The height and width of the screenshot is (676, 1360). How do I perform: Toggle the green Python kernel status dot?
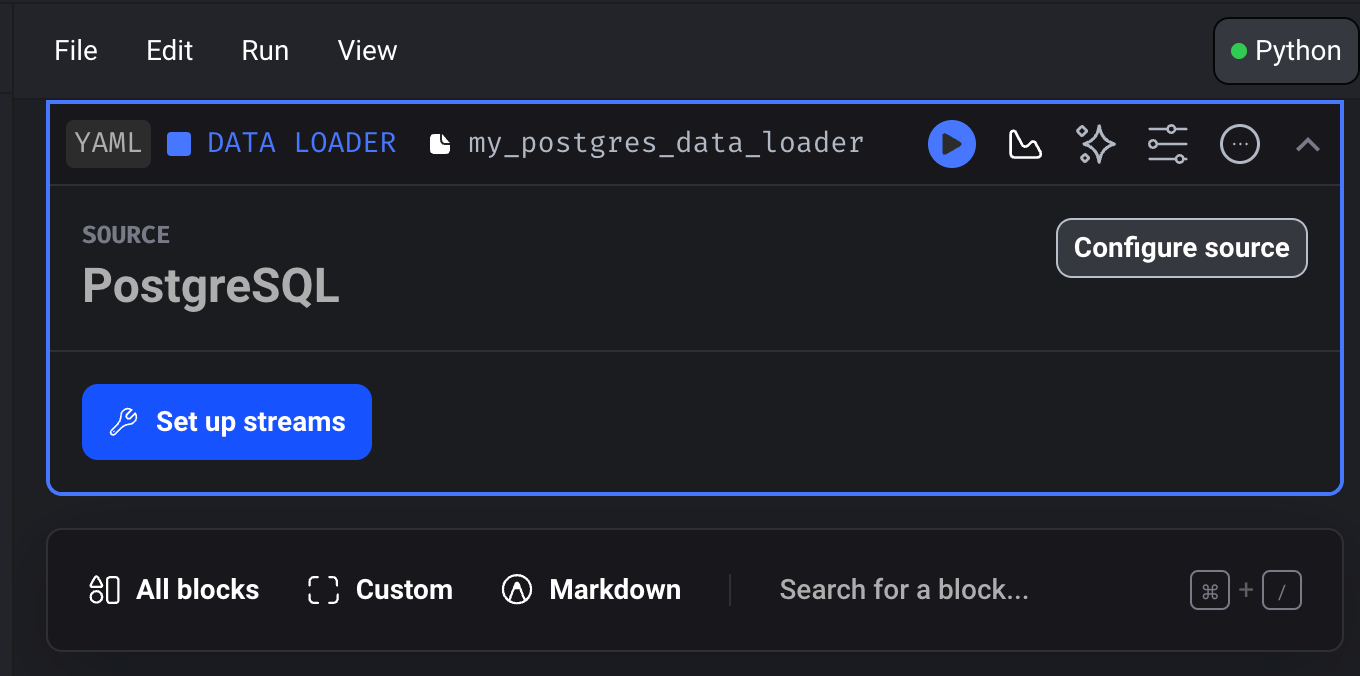click(x=1240, y=49)
